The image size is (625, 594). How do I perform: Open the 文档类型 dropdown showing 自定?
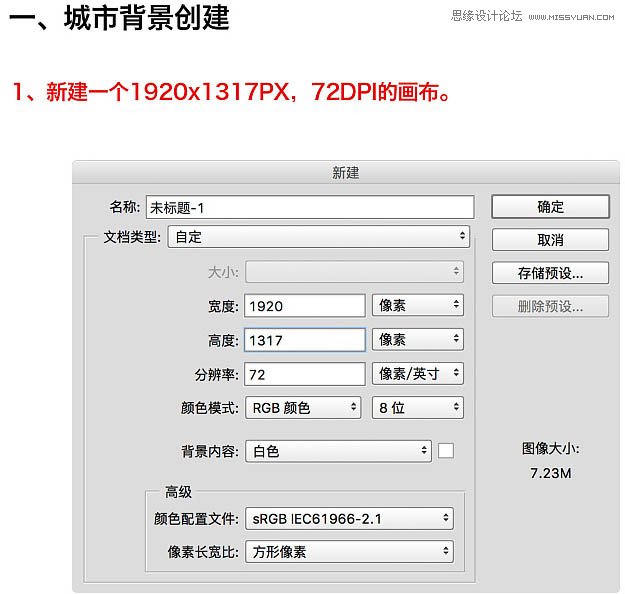317,237
